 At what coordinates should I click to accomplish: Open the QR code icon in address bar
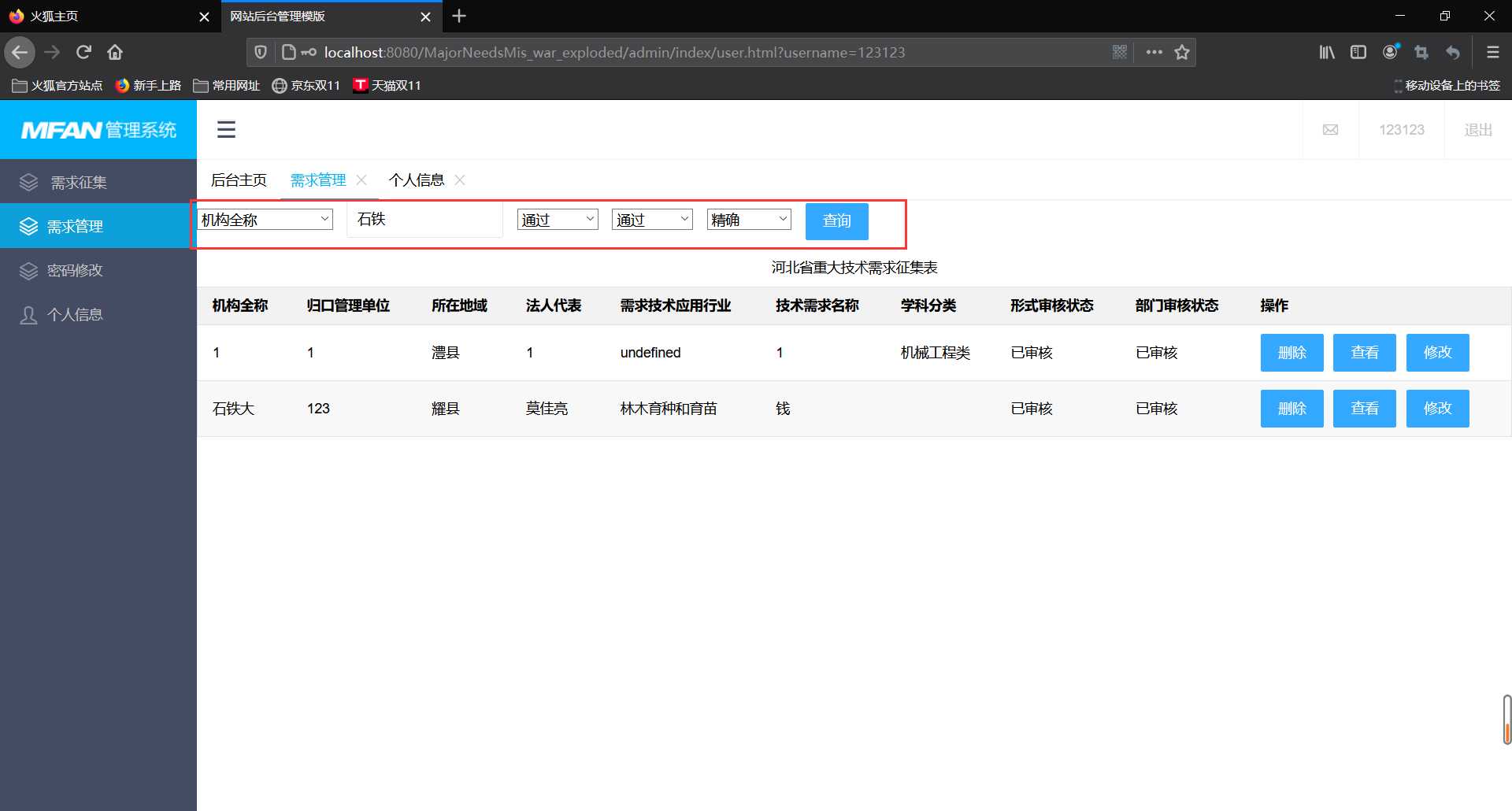pyautogui.click(x=1120, y=52)
